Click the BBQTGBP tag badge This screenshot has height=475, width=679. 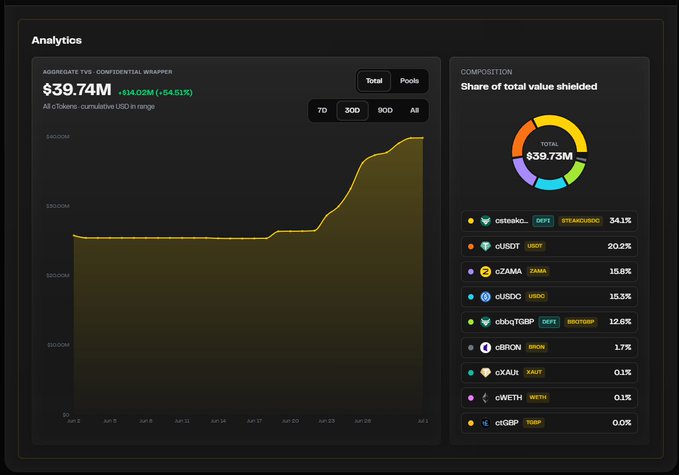point(581,322)
